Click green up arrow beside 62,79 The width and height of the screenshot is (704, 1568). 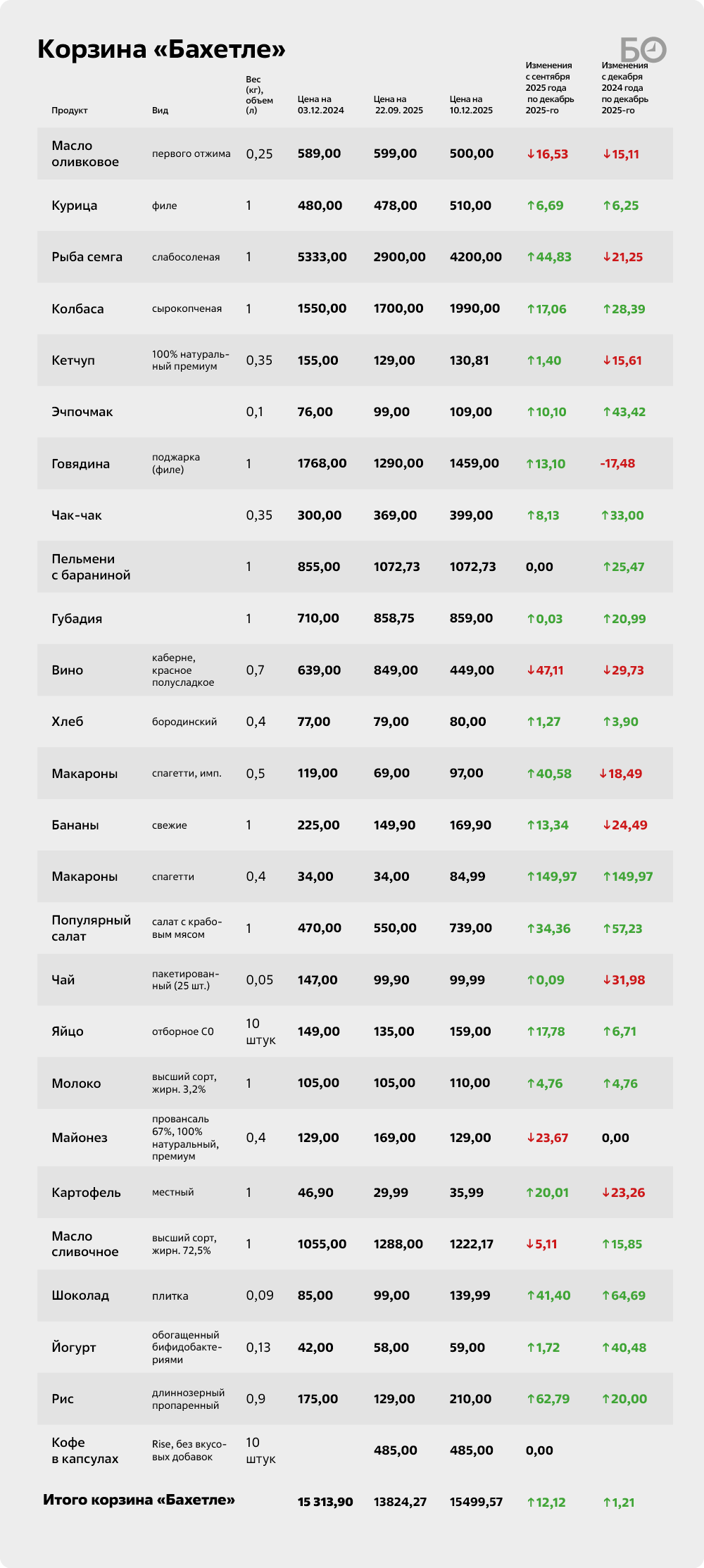pos(531,1399)
